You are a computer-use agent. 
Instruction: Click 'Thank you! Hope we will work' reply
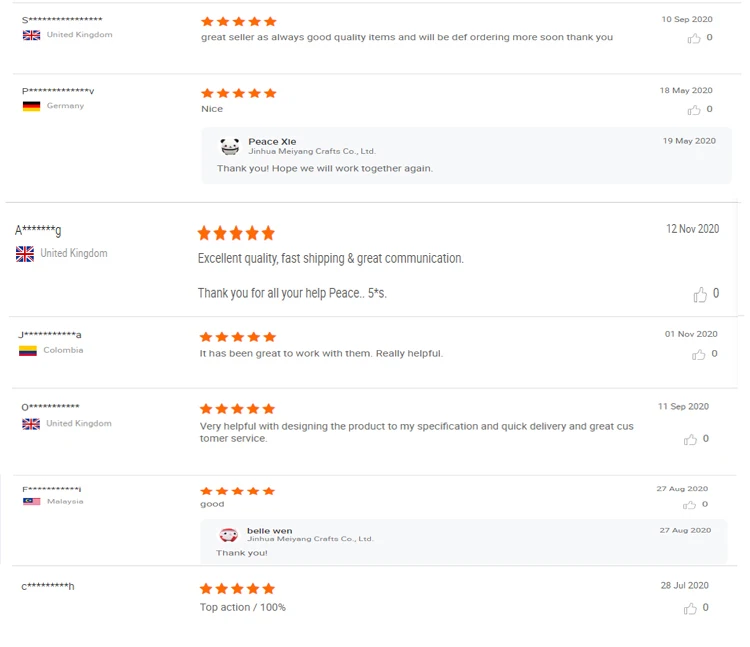tap(324, 168)
